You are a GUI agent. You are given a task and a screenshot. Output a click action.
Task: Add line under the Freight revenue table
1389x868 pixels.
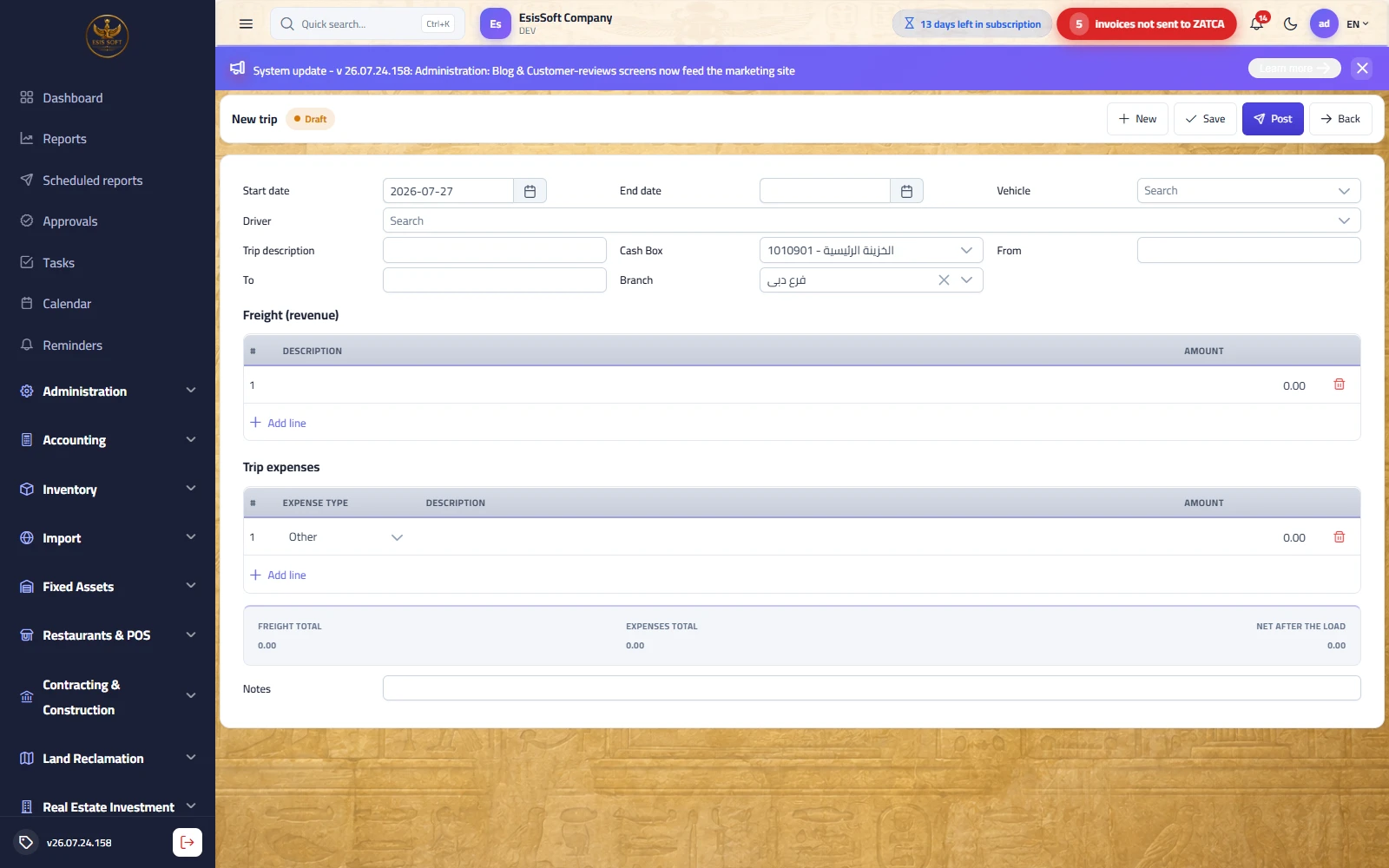pyautogui.click(x=278, y=423)
